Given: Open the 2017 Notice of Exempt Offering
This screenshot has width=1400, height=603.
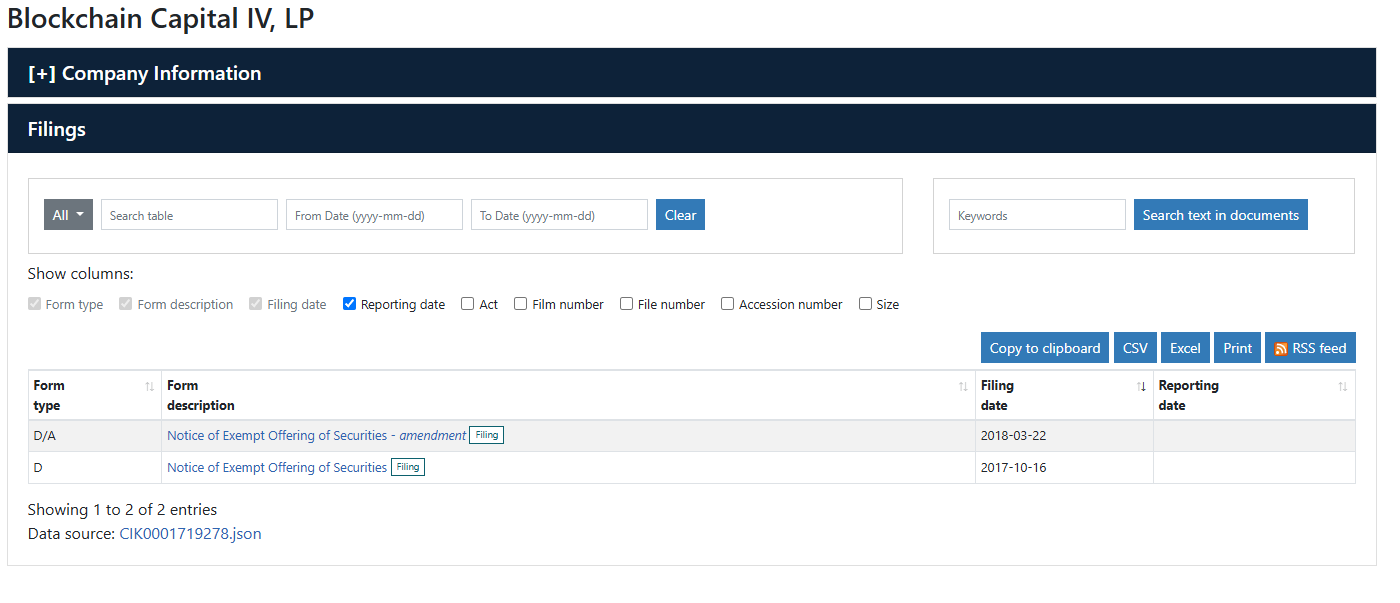Looking at the screenshot, I should (277, 468).
